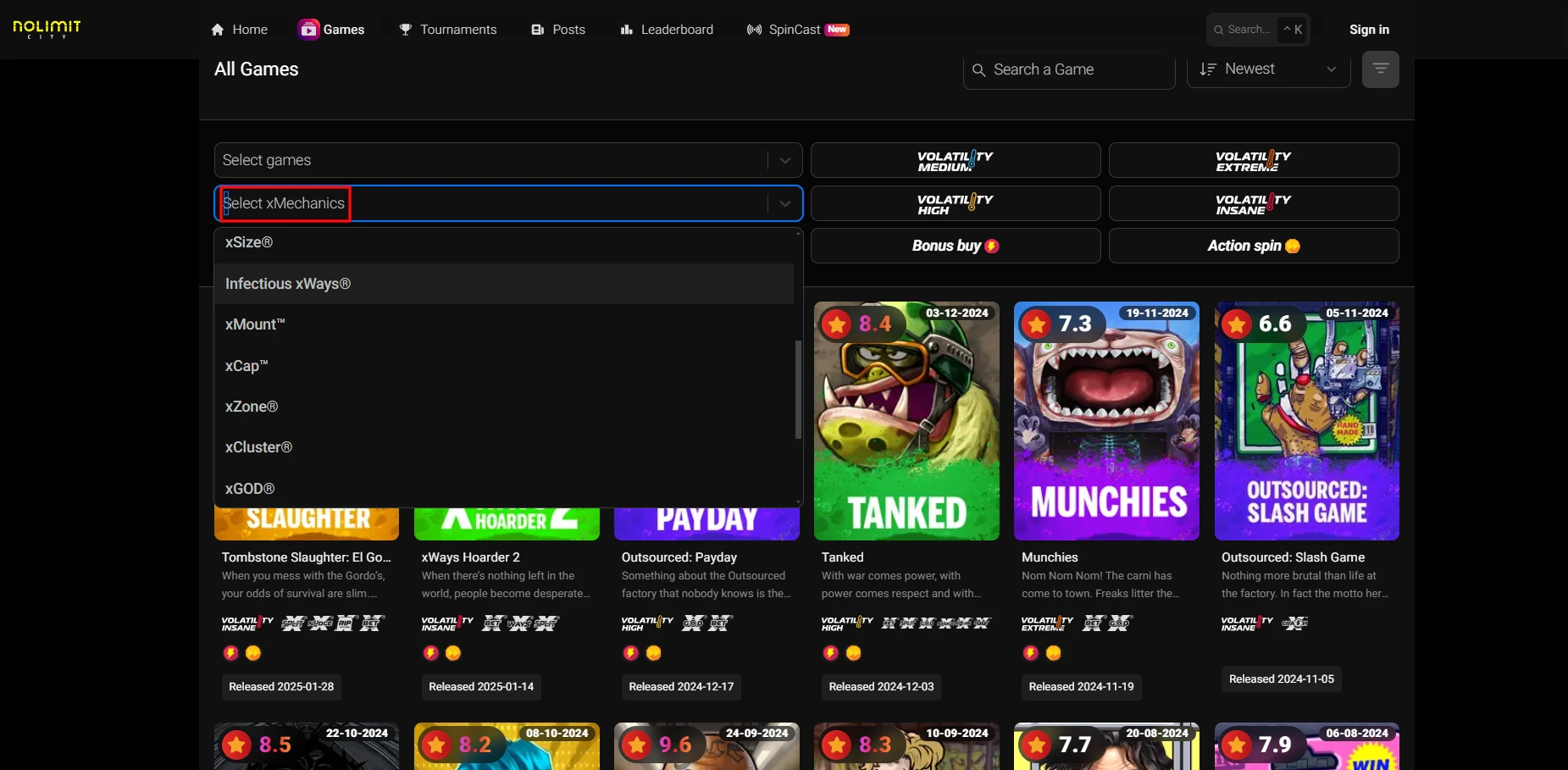Click the 8.4 rating star on Tanked
This screenshot has width=1568, height=770.
(x=837, y=324)
